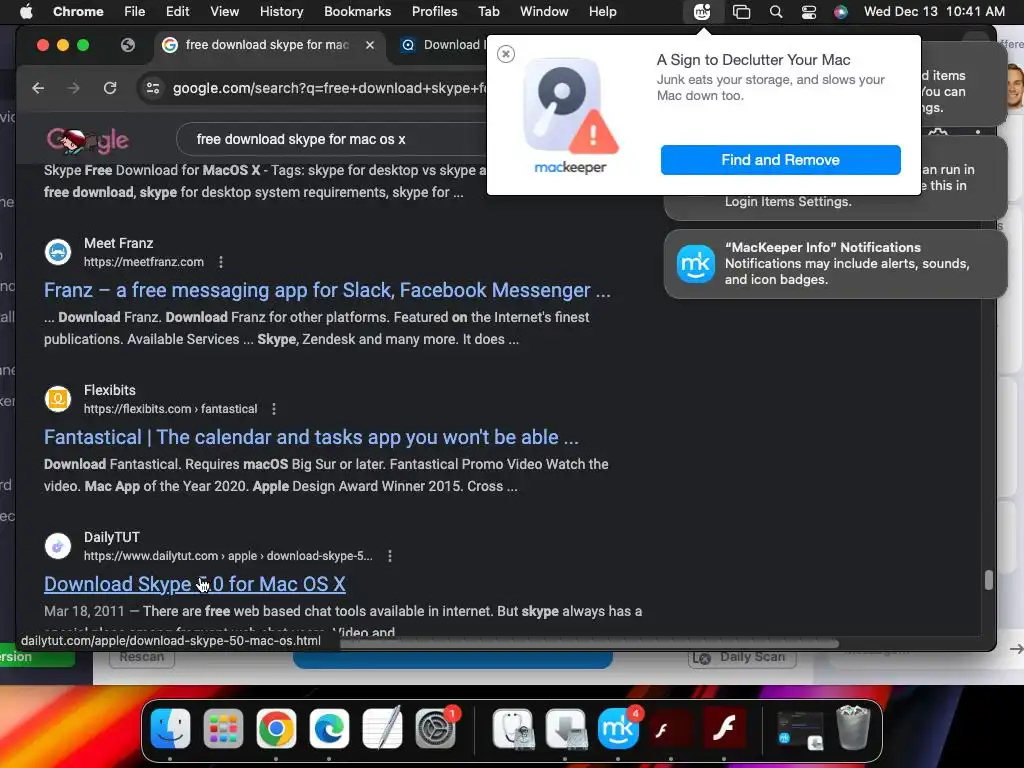Image resolution: width=1024 pixels, height=768 pixels.
Task: Click the Google search box
Action: [x=333, y=139]
